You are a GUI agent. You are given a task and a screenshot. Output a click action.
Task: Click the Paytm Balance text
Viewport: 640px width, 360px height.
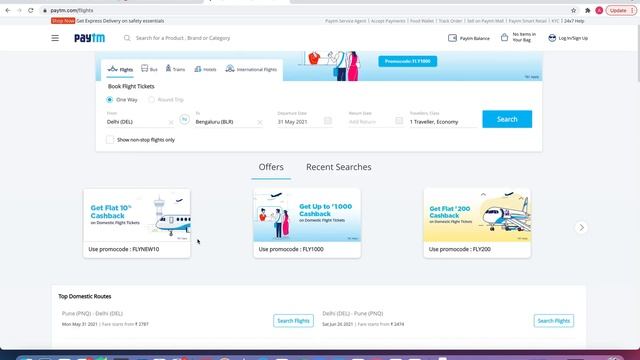pos(475,38)
